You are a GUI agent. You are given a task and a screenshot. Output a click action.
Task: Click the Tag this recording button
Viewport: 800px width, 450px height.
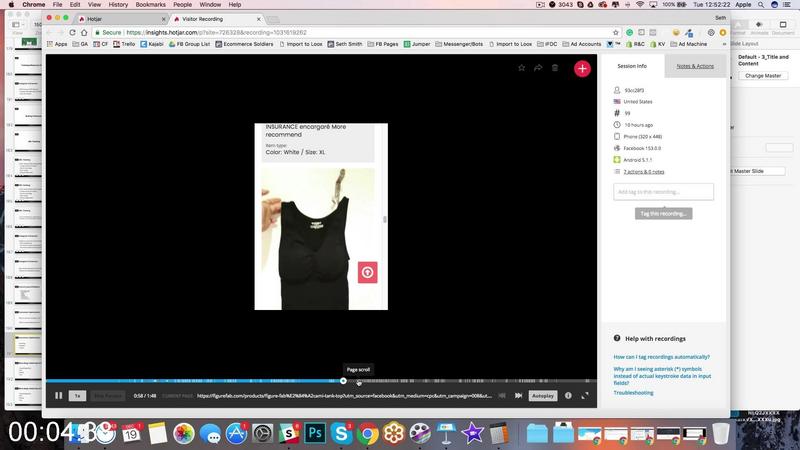tap(663, 213)
